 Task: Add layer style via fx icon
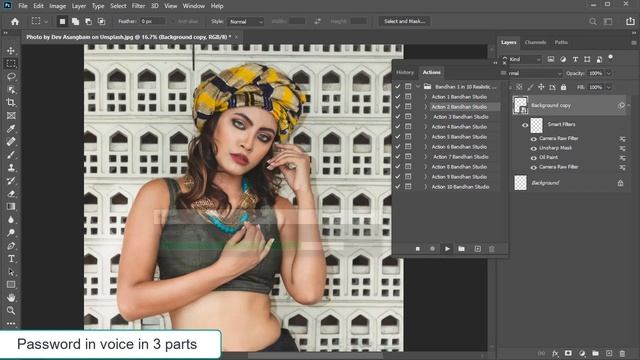tap(555, 353)
